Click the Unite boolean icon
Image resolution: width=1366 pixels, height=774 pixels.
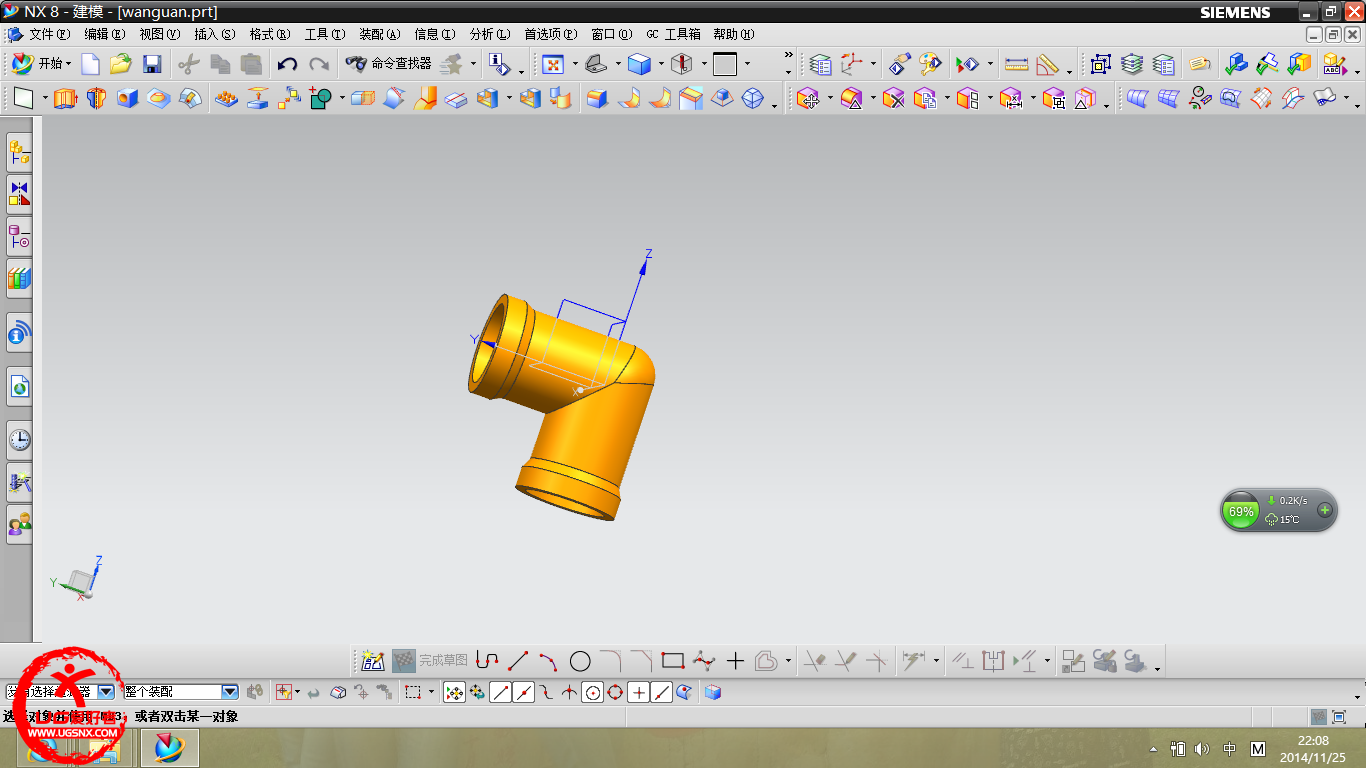click(320, 98)
